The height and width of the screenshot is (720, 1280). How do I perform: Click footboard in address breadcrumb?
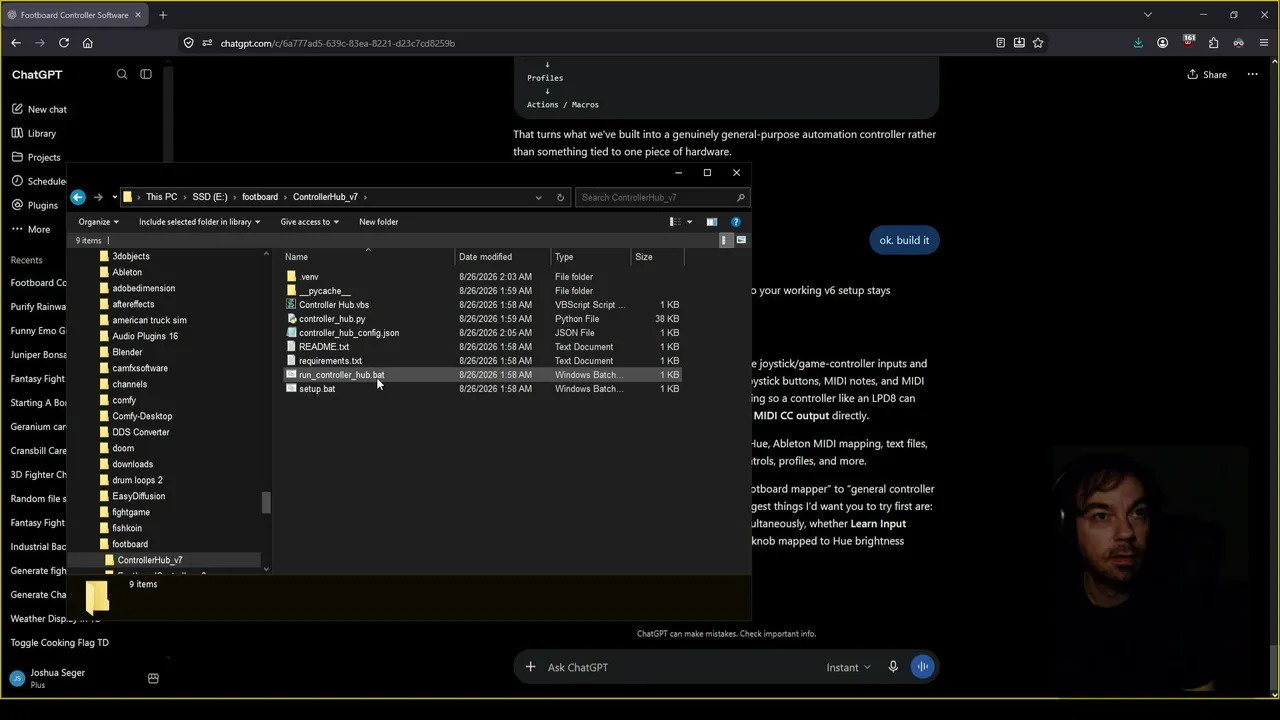[x=260, y=197]
